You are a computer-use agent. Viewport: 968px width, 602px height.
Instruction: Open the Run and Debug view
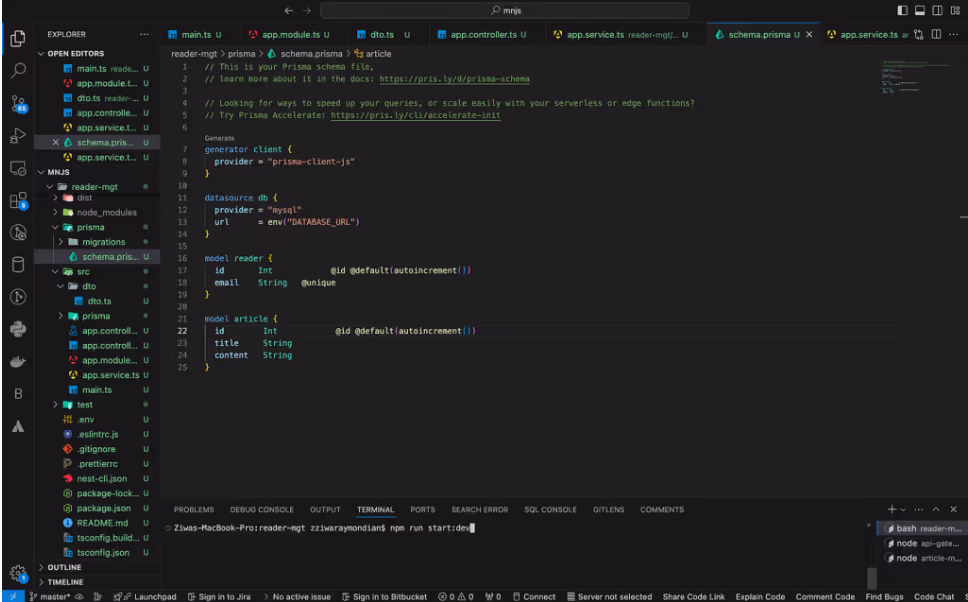click(18, 136)
